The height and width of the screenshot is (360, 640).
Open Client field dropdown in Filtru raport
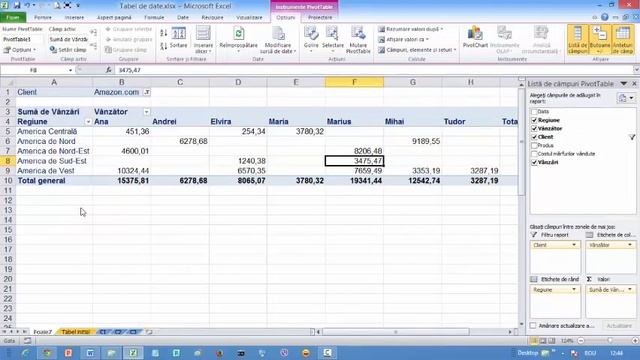pos(574,245)
